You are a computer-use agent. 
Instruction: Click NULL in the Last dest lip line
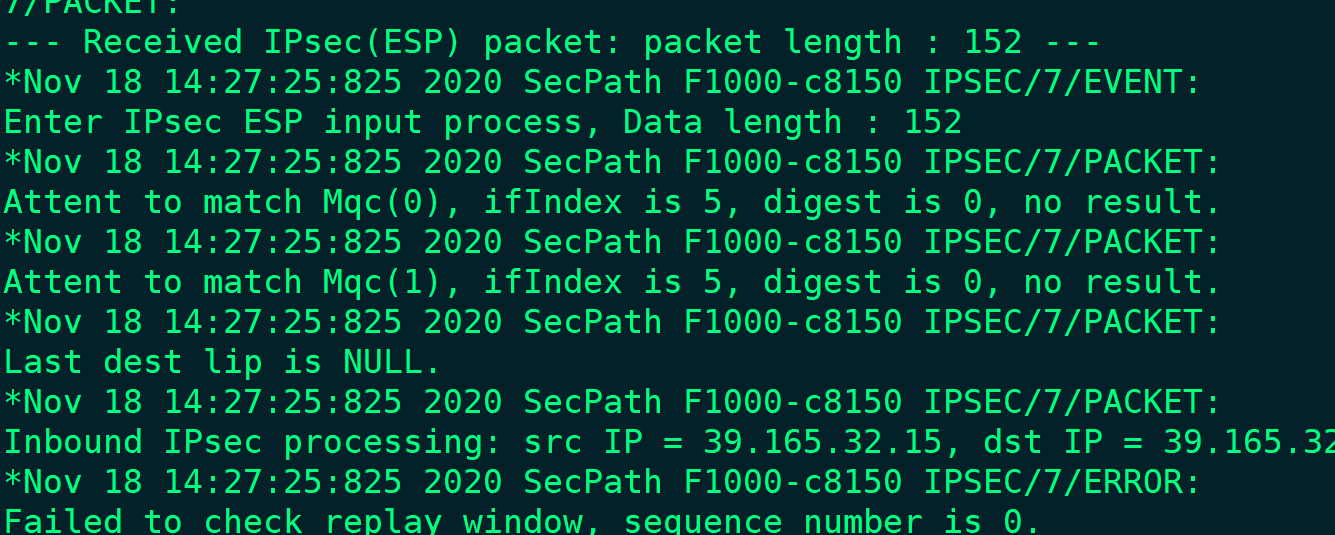(x=382, y=362)
